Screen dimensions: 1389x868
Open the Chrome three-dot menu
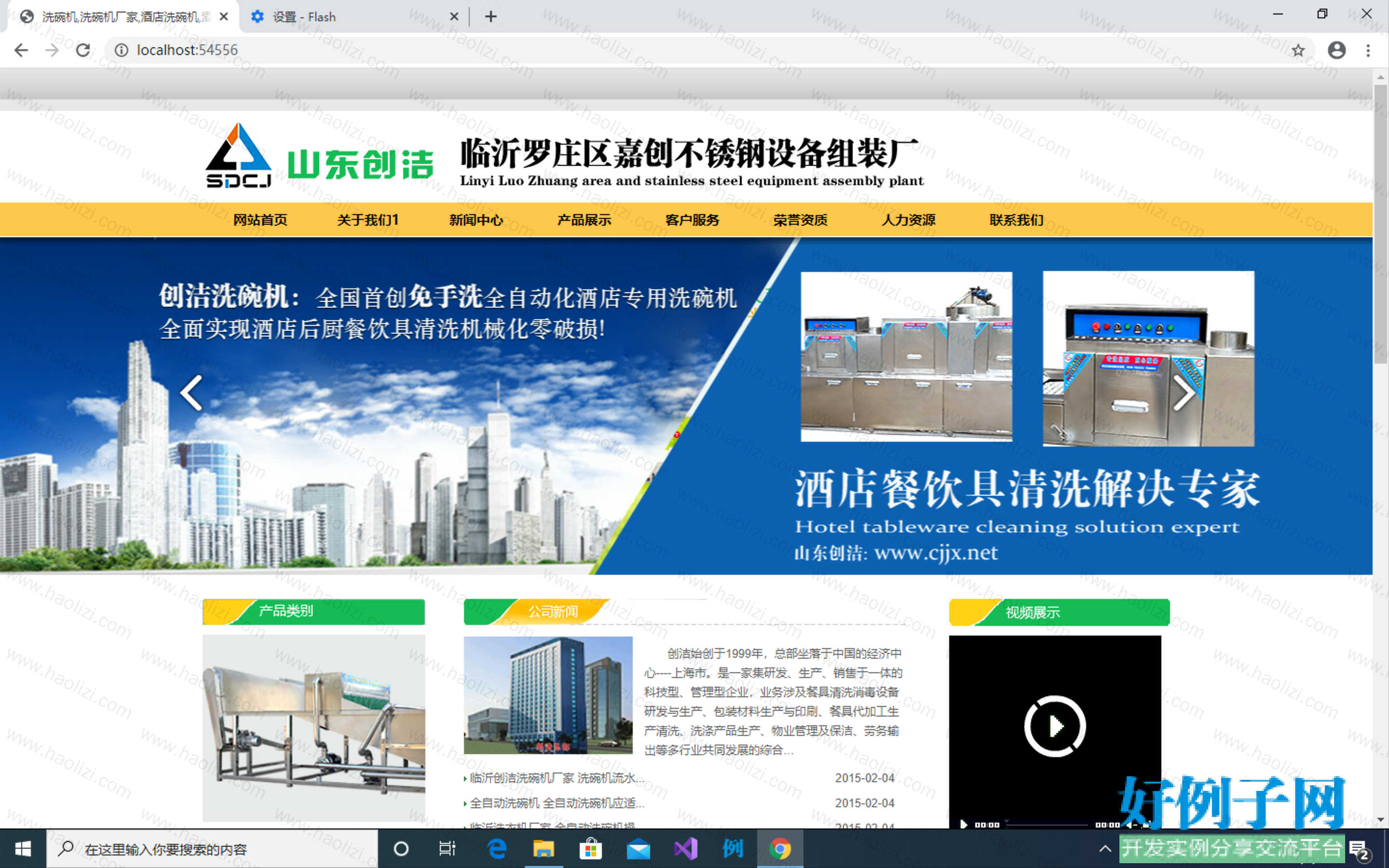[1368, 51]
